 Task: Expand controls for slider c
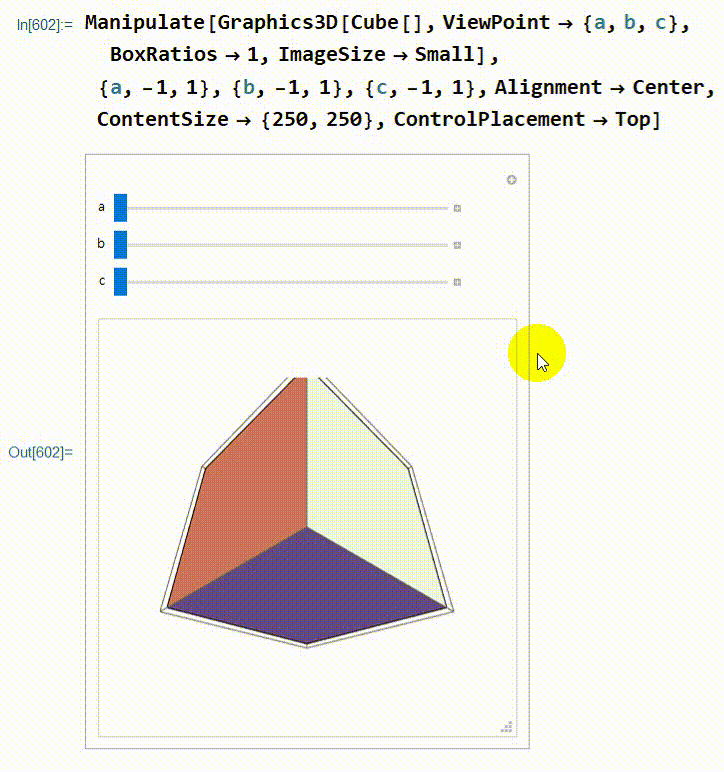pos(457,282)
